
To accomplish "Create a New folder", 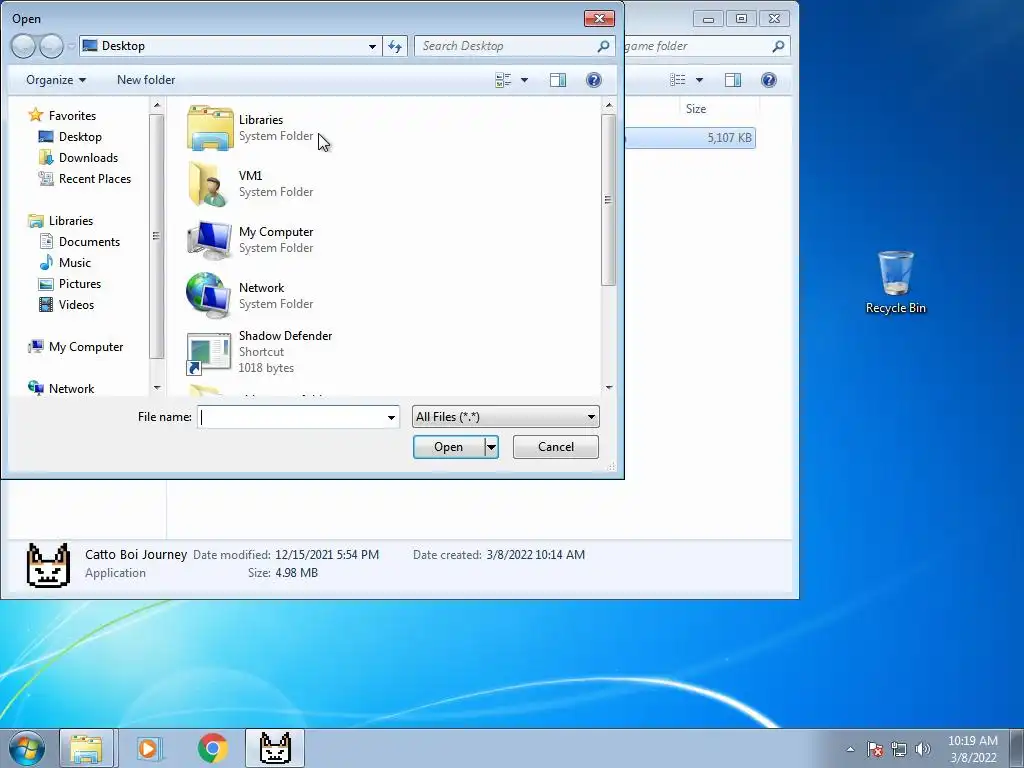I will pos(146,80).
